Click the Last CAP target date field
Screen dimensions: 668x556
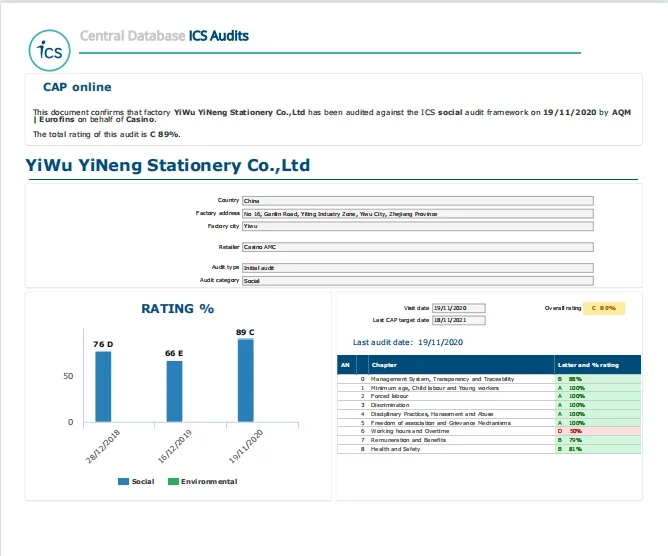[x=458, y=320]
